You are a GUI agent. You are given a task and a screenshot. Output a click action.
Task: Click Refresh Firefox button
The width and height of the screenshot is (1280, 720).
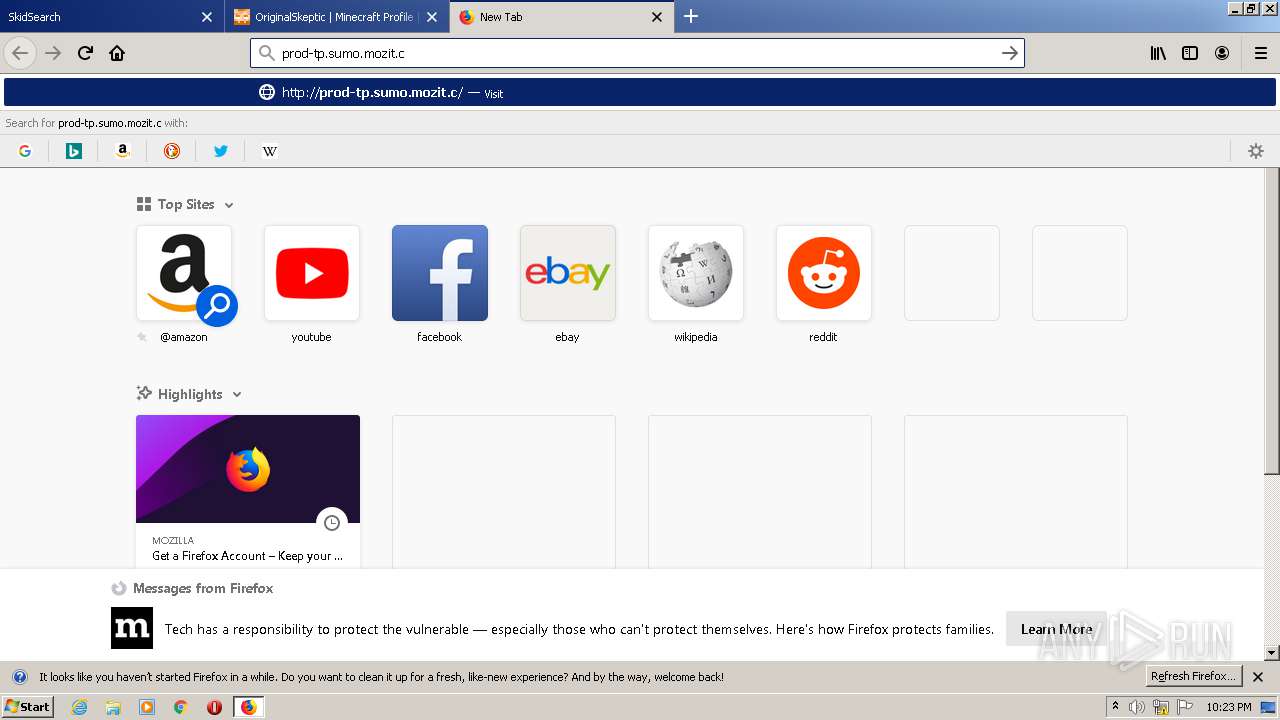tap(1194, 676)
